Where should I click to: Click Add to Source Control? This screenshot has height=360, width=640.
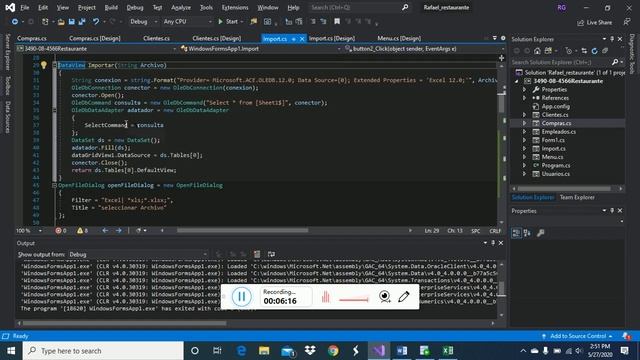point(578,336)
